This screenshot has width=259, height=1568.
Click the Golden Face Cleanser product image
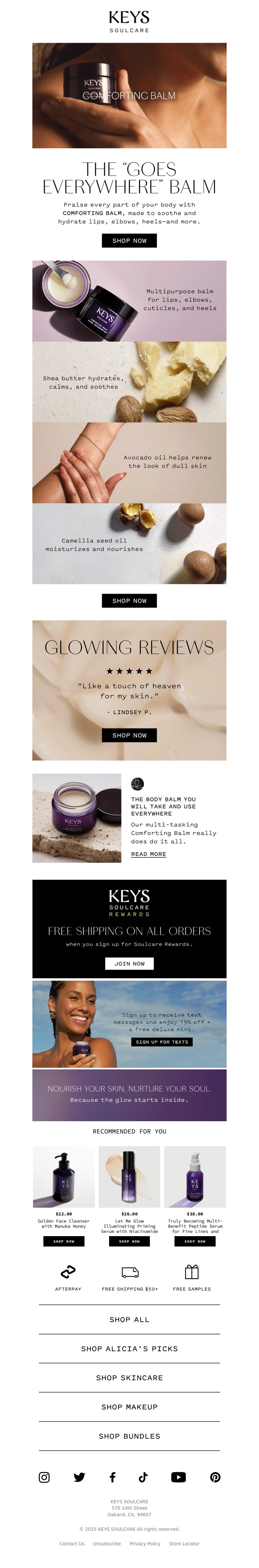(x=64, y=1177)
